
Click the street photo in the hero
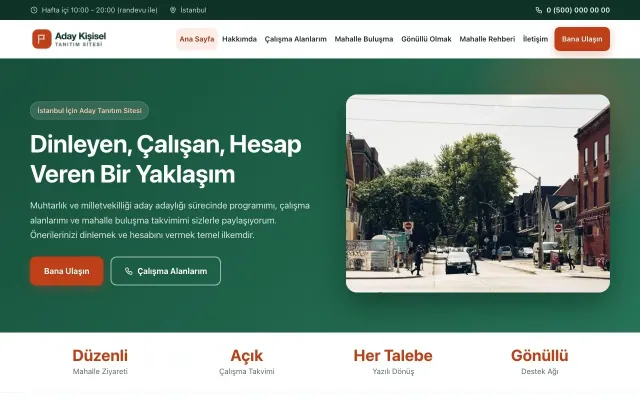pos(478,193)
